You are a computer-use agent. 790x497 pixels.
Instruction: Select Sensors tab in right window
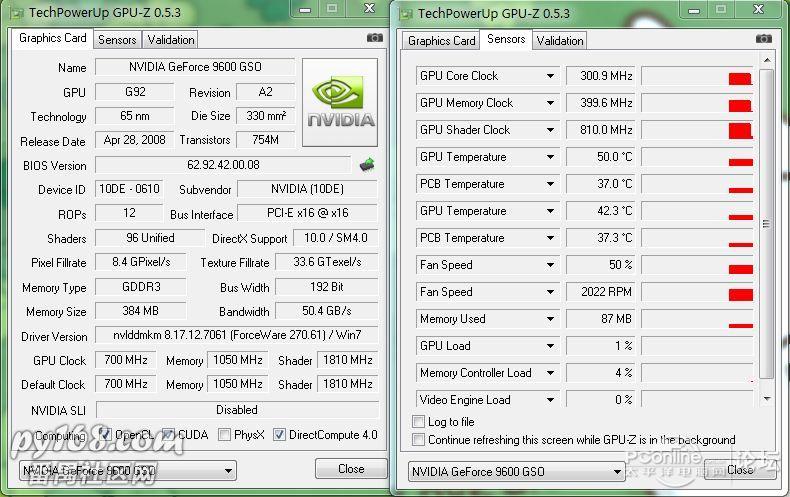click(506, 39)
